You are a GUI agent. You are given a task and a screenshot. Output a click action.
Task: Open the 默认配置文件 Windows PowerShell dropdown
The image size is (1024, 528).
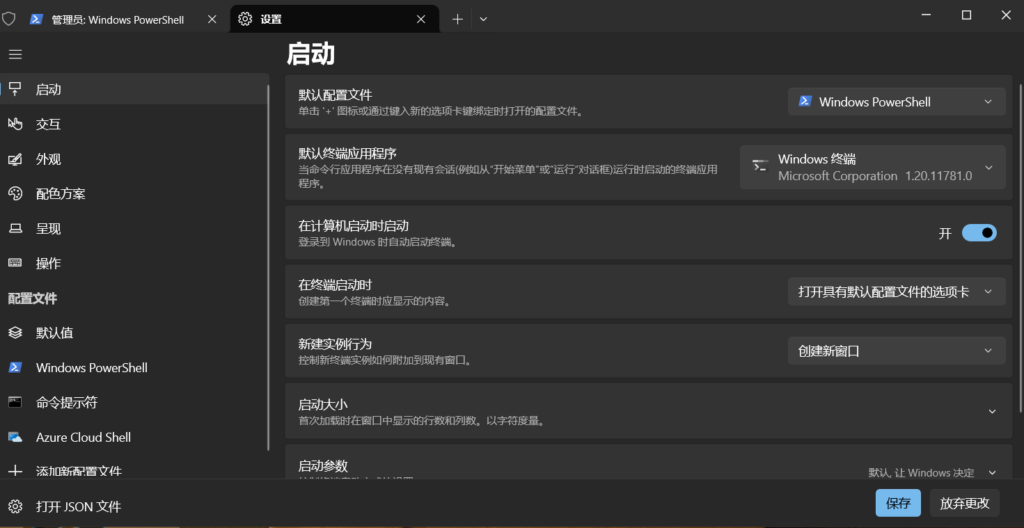pyautogui.click(x=896, y=102)
